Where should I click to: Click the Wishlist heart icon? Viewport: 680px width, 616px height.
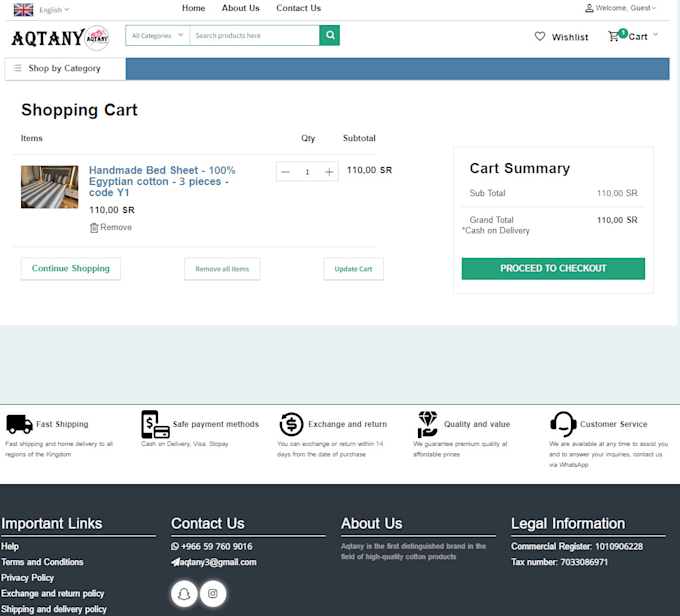539,36
